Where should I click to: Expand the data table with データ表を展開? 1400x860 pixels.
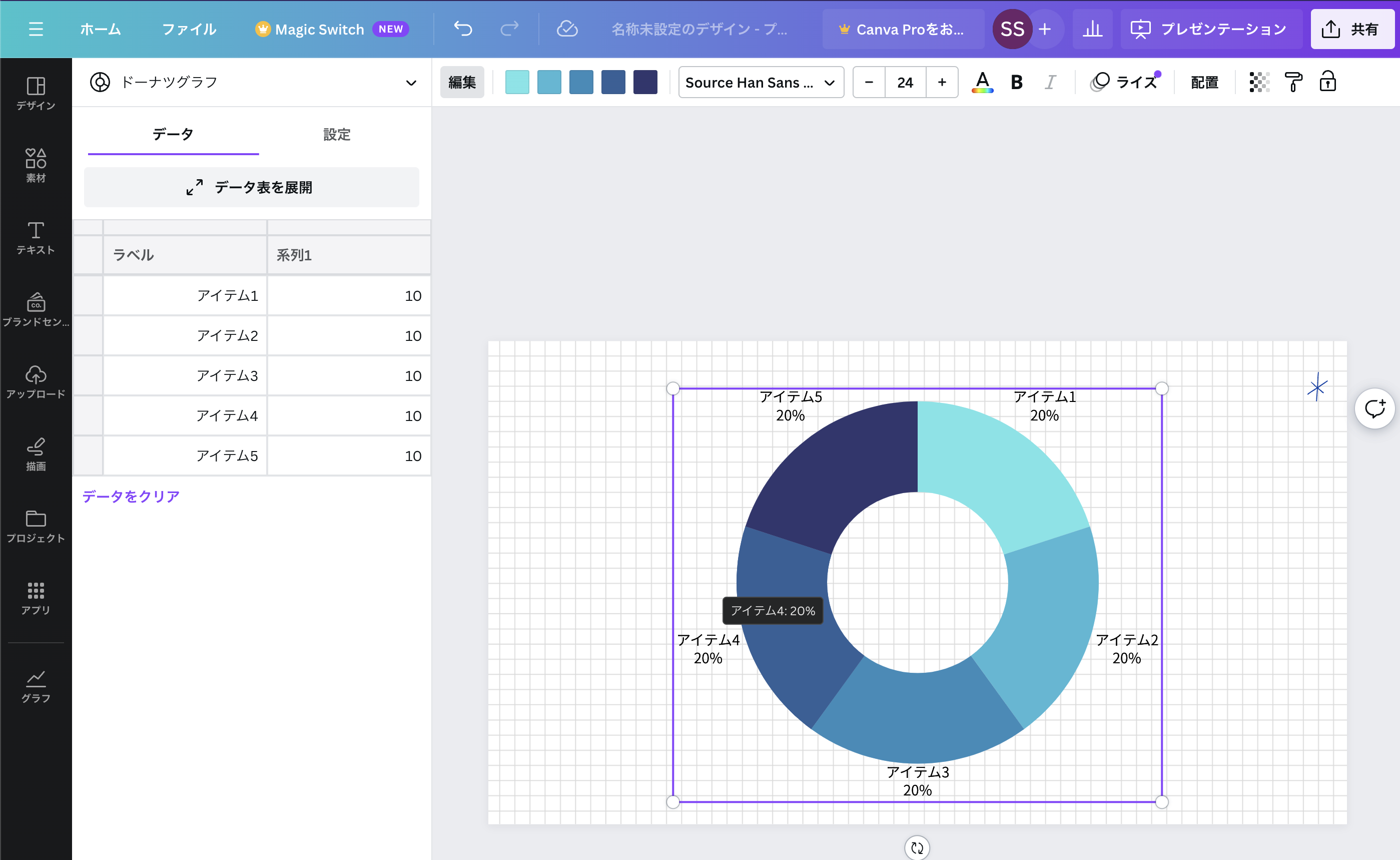click(x=251, y=187)
